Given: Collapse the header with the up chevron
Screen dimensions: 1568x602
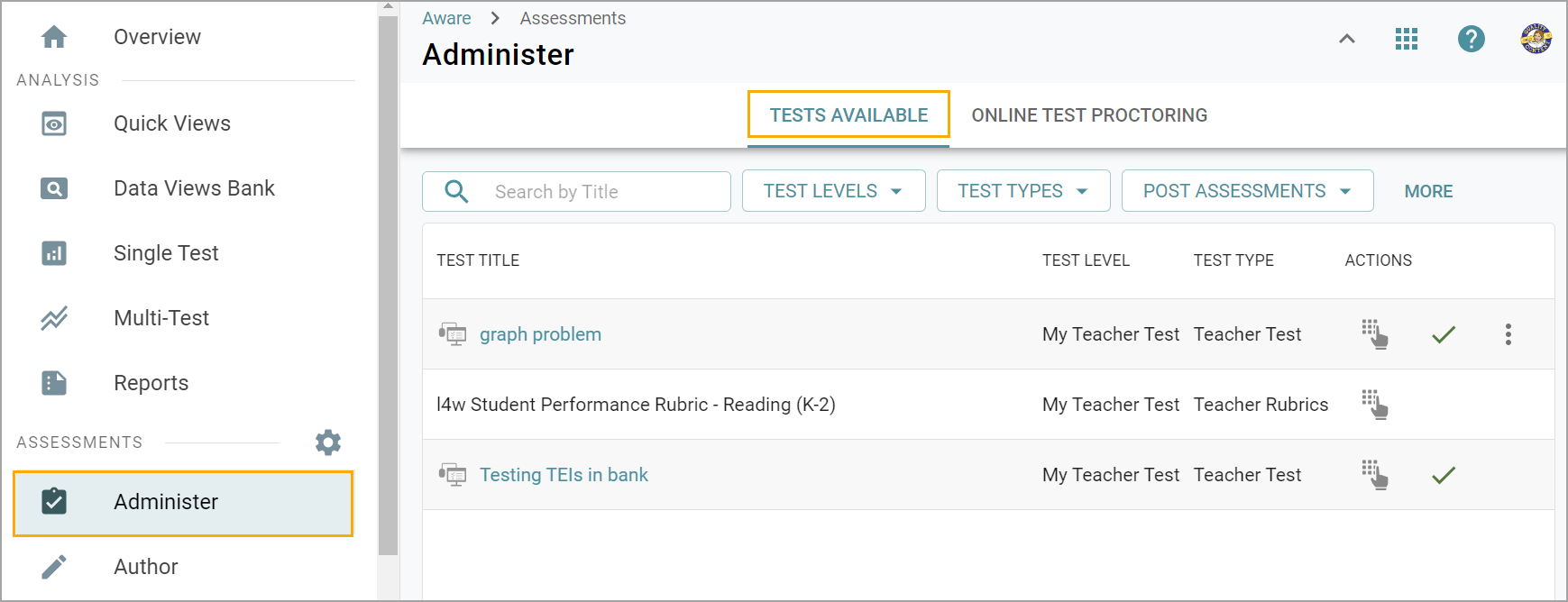Looking at the screenshot, I should (1346, 39).
